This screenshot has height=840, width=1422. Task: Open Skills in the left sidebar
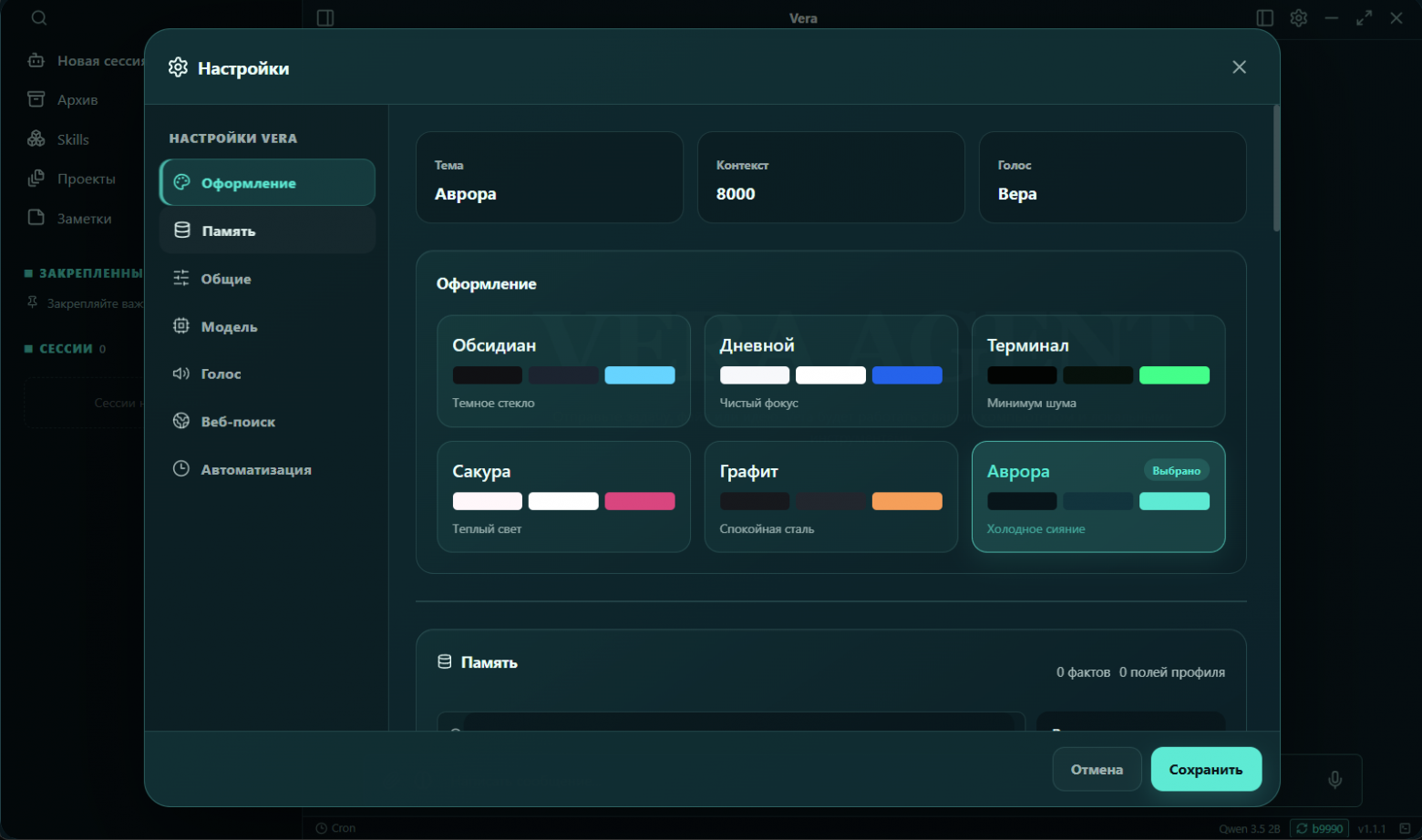(72, 139)
